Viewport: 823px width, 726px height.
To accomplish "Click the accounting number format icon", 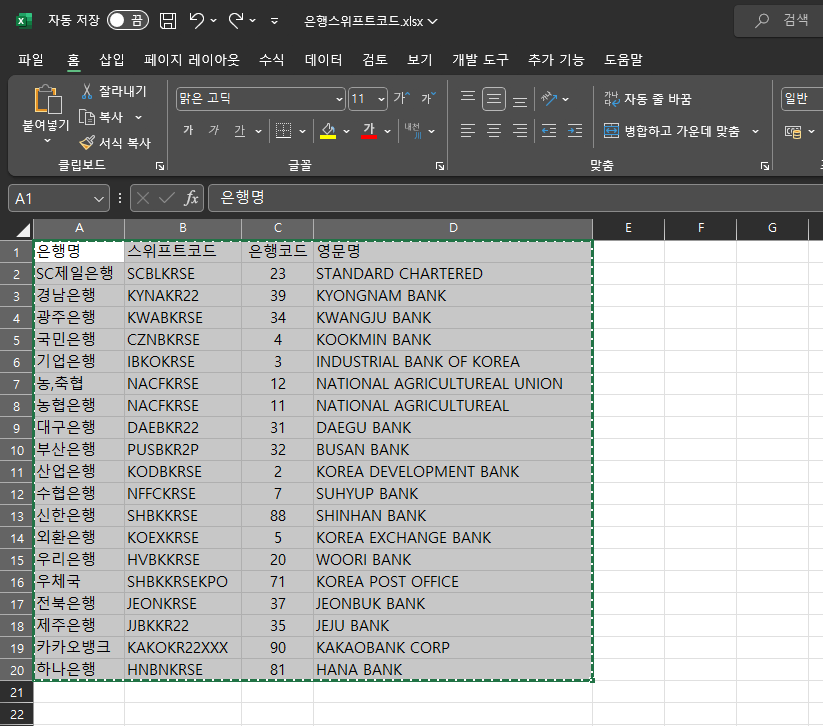I will pos(793,131).
